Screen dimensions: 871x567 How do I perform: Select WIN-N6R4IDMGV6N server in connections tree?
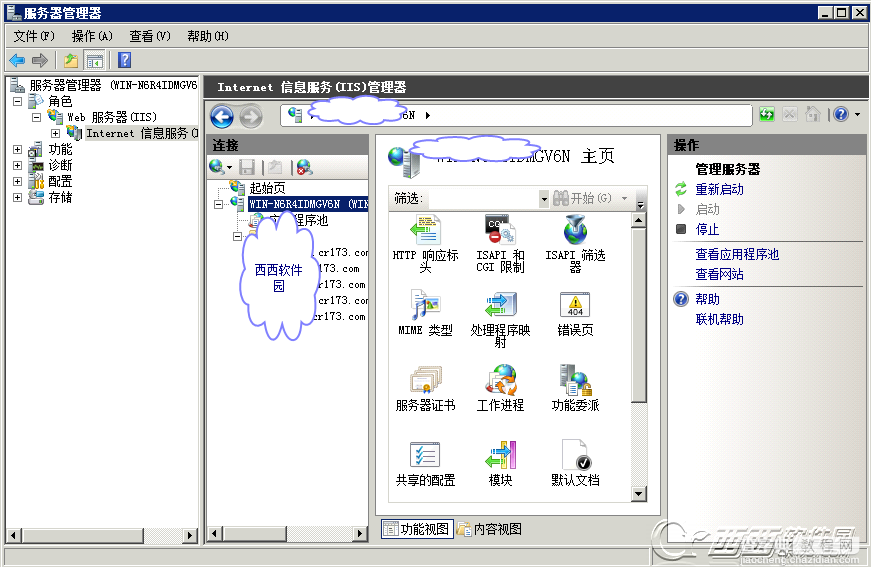308,204
